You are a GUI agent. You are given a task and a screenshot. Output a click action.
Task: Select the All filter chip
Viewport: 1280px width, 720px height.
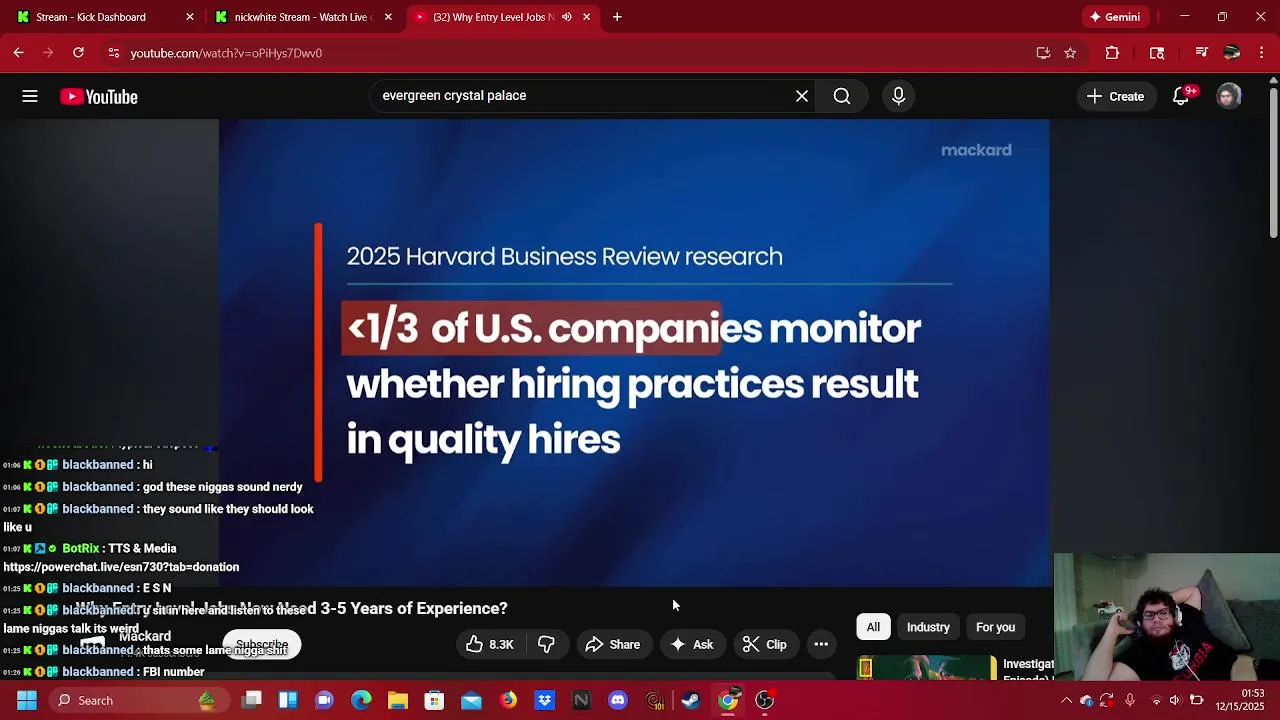pyautogui.click(x=873, y=627)
